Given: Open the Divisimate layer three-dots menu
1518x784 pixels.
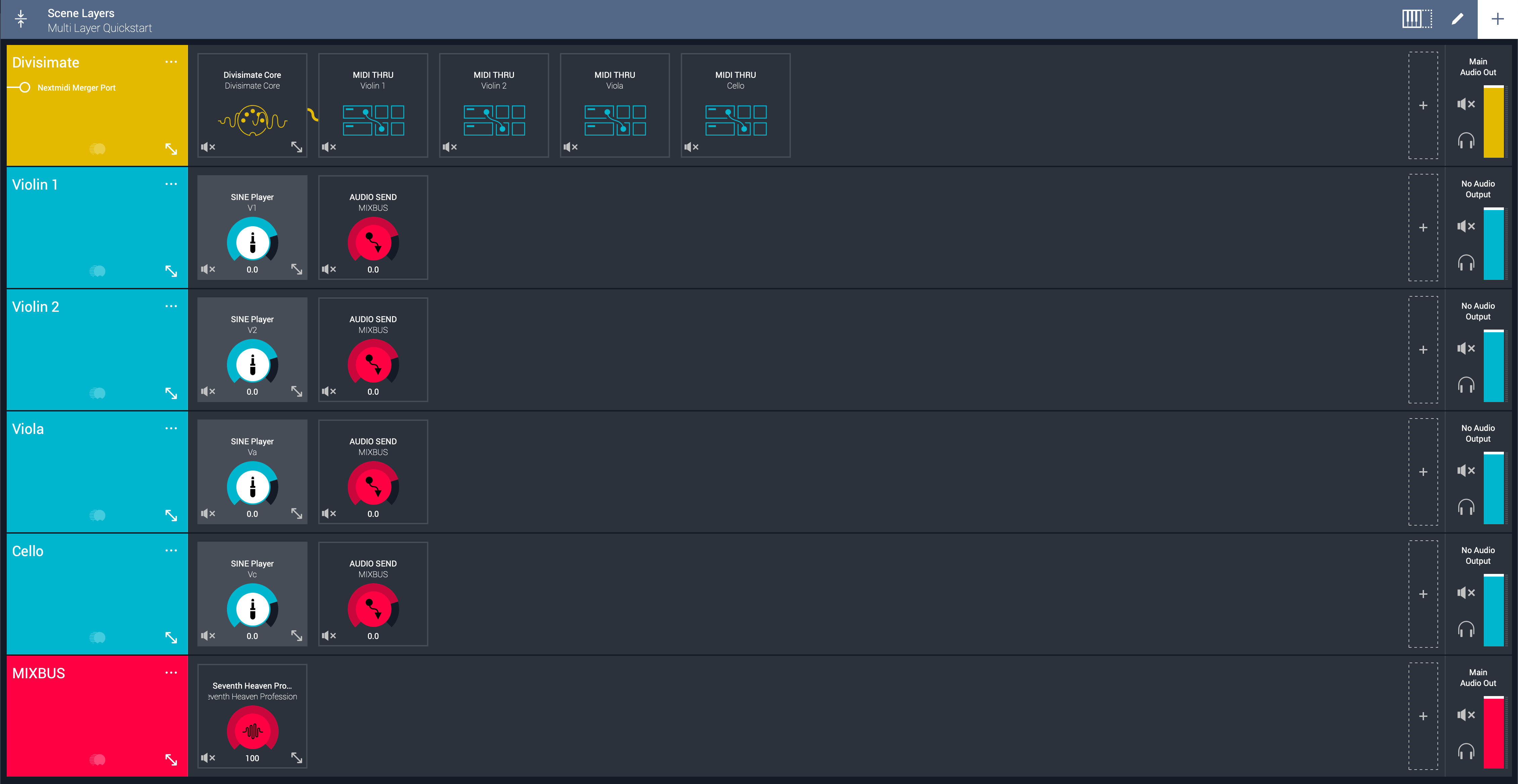Looking at the screenshot, I should point(171,62).
